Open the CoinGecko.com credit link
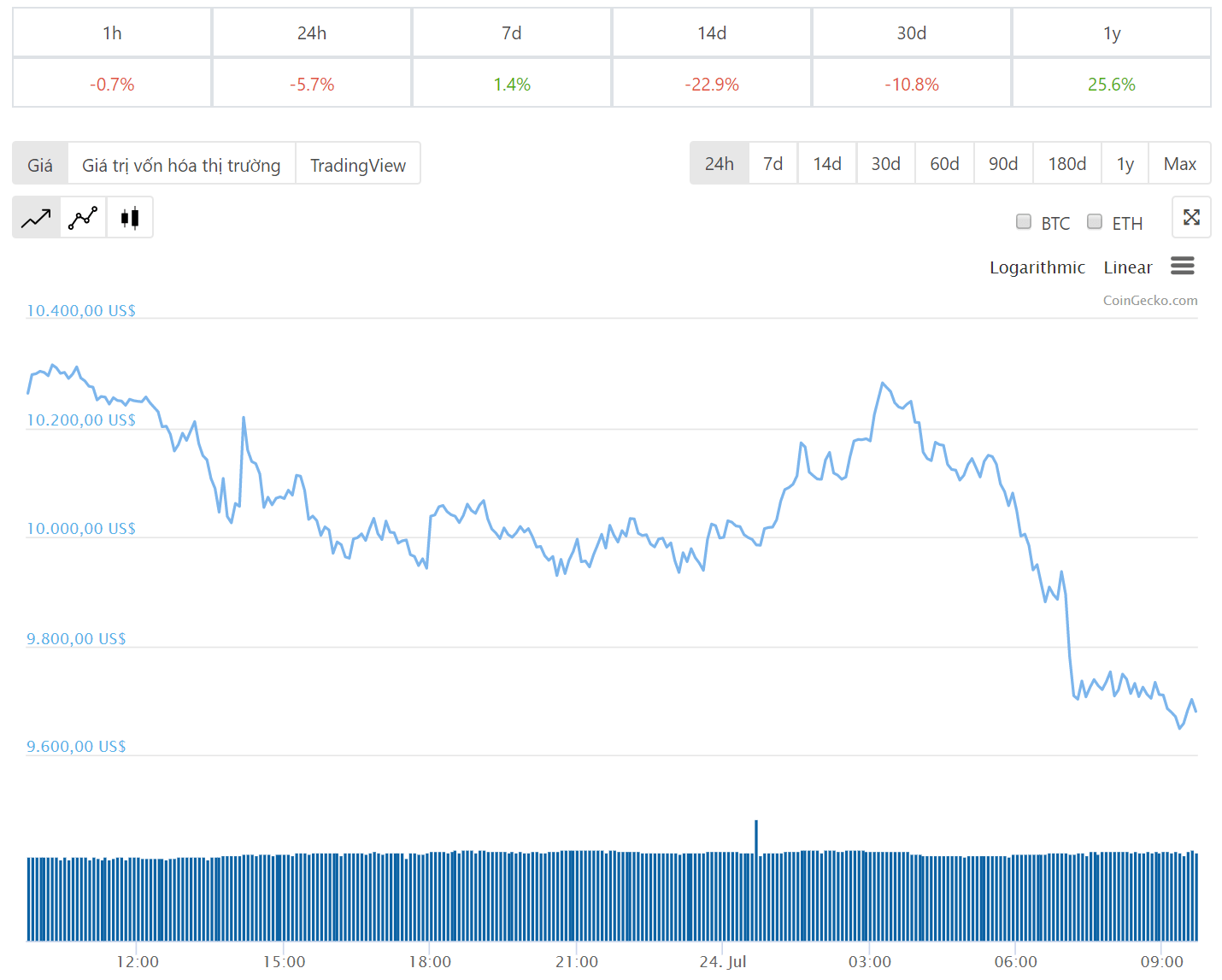Viewport: 1222px width, 980px height. tap(1150, 300)
